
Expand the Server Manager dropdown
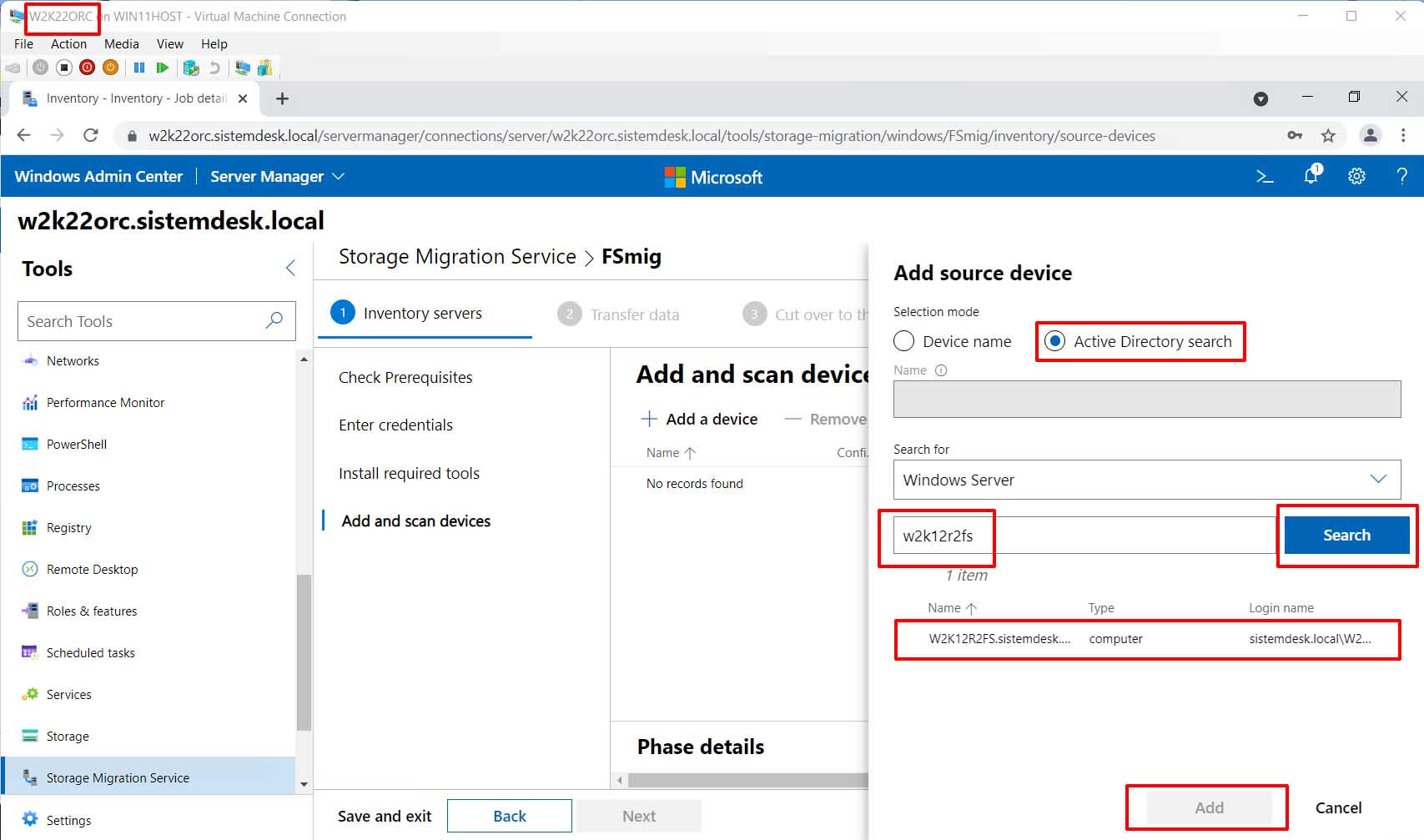point(277,176)
